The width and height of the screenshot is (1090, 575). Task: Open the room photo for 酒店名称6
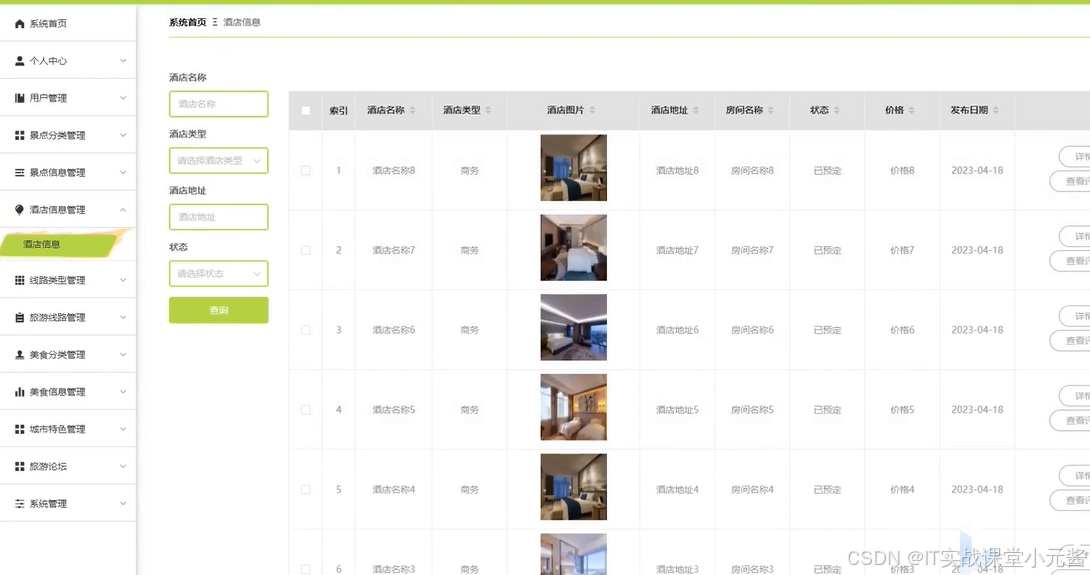(x=574, y=327)
